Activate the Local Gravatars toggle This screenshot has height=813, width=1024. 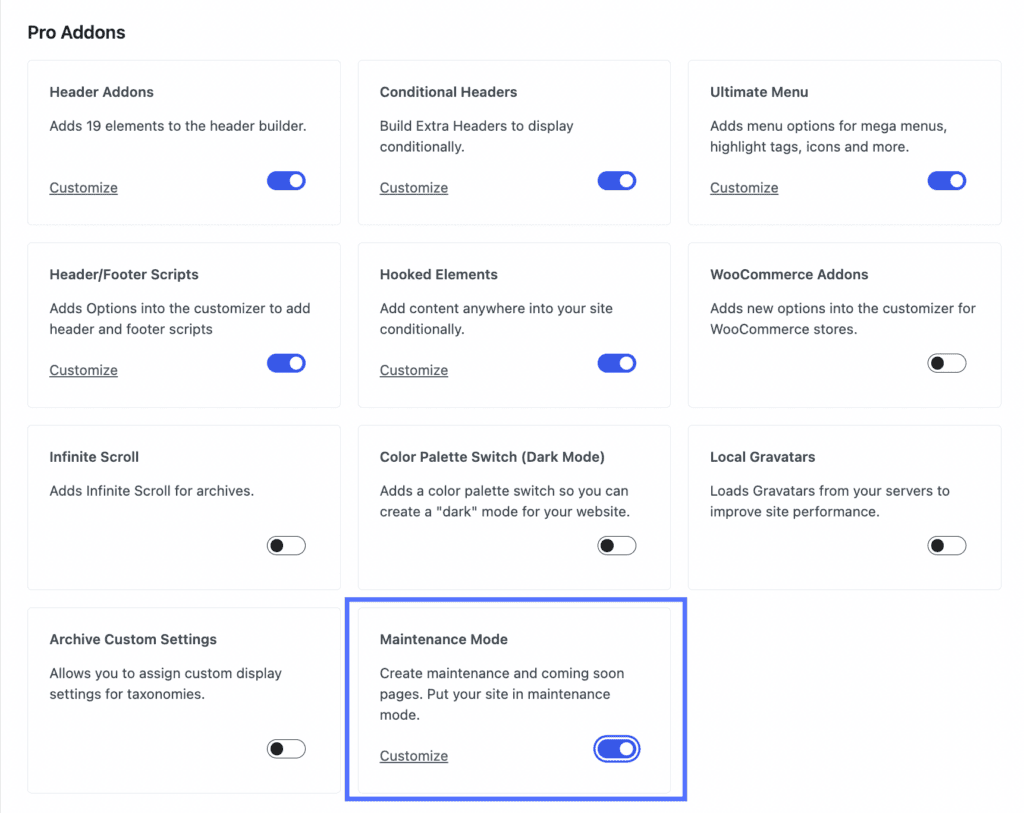point(946,546)
